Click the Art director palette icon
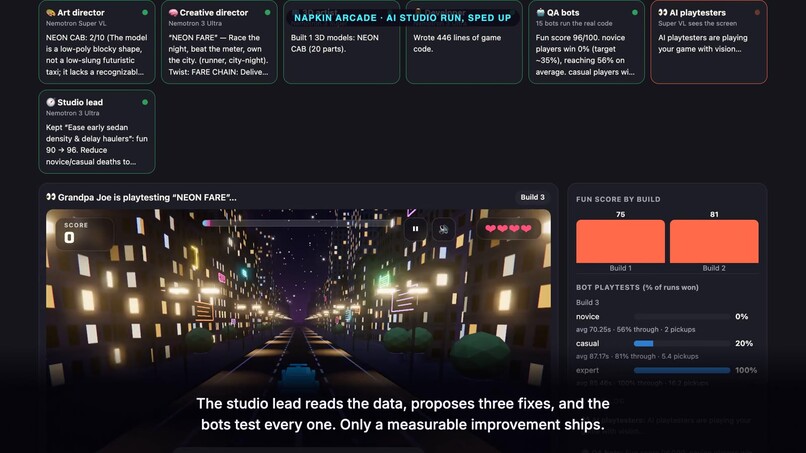Image resolution: width=806 pixels, height=453 pixels. [x=50, y=13]
